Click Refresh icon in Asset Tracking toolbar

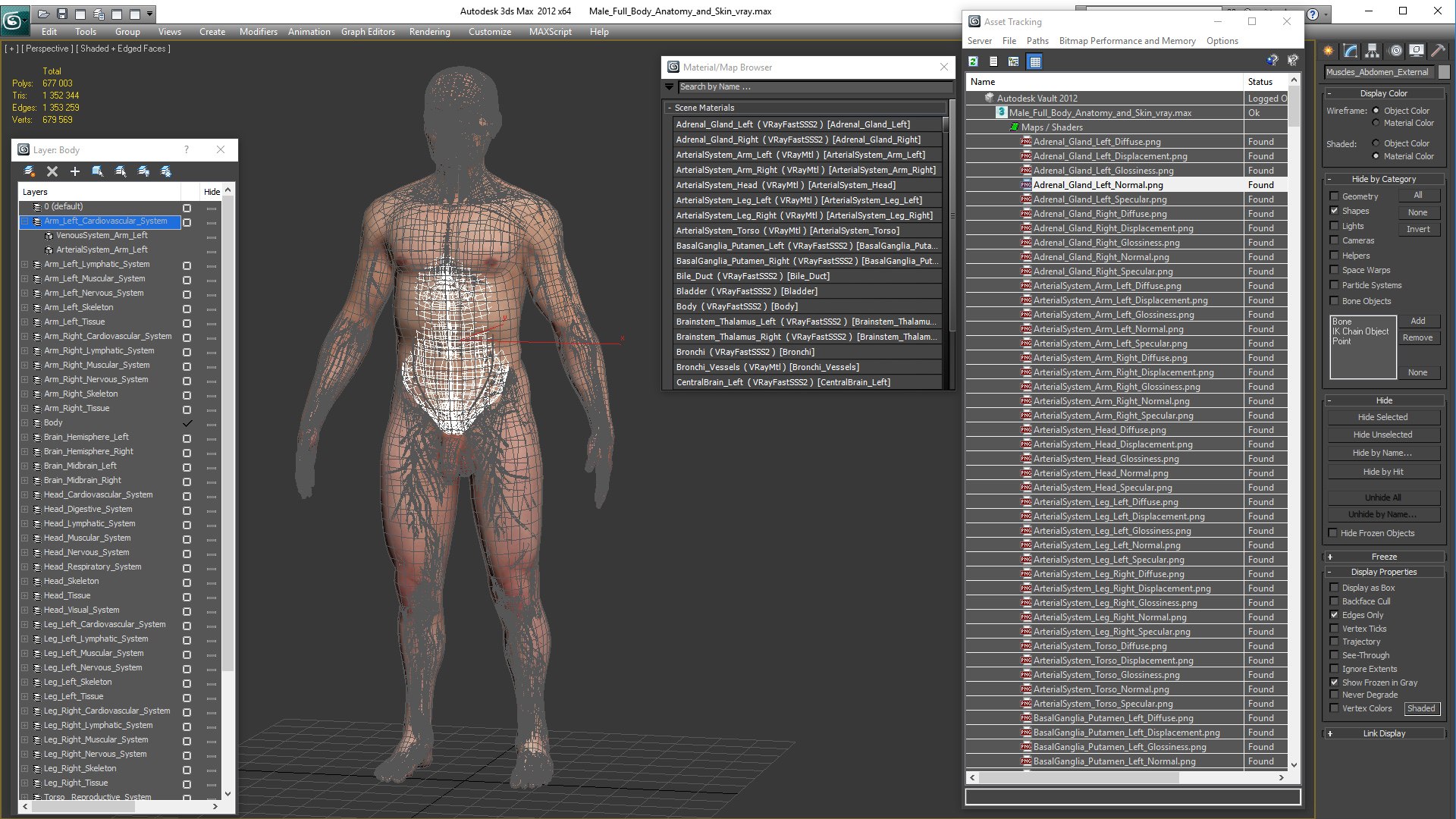click(974, 61)
